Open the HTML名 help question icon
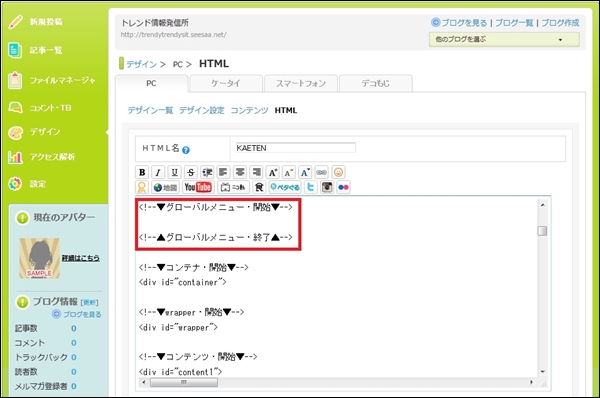This screenshot has width=600, height=398. [x=186, y=150]
